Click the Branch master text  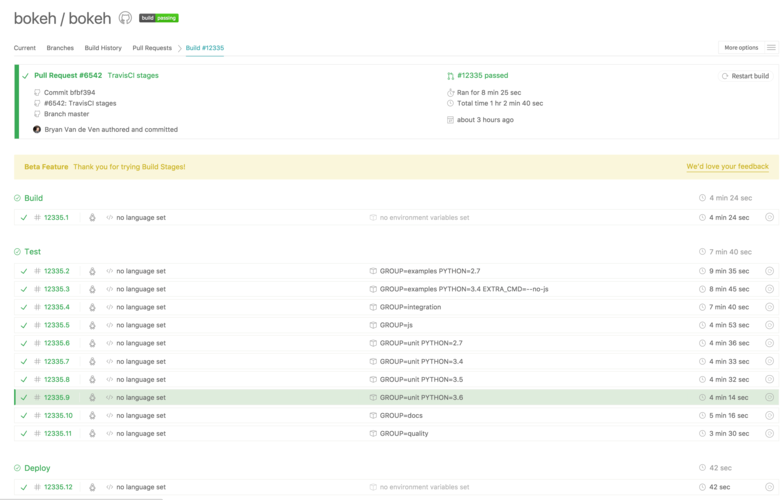coord(66,114)
